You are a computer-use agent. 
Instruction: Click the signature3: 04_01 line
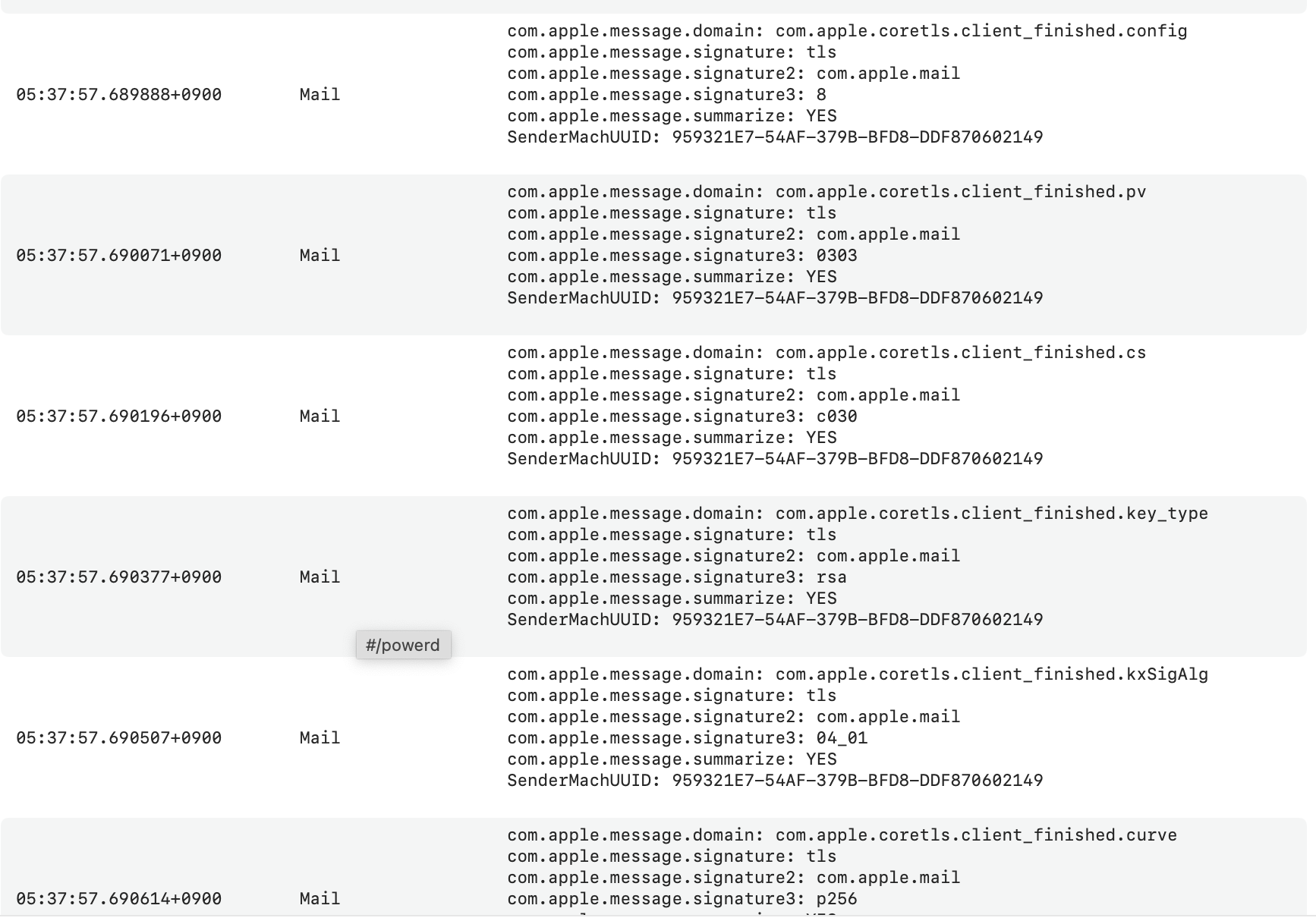[x=687, y=738]
